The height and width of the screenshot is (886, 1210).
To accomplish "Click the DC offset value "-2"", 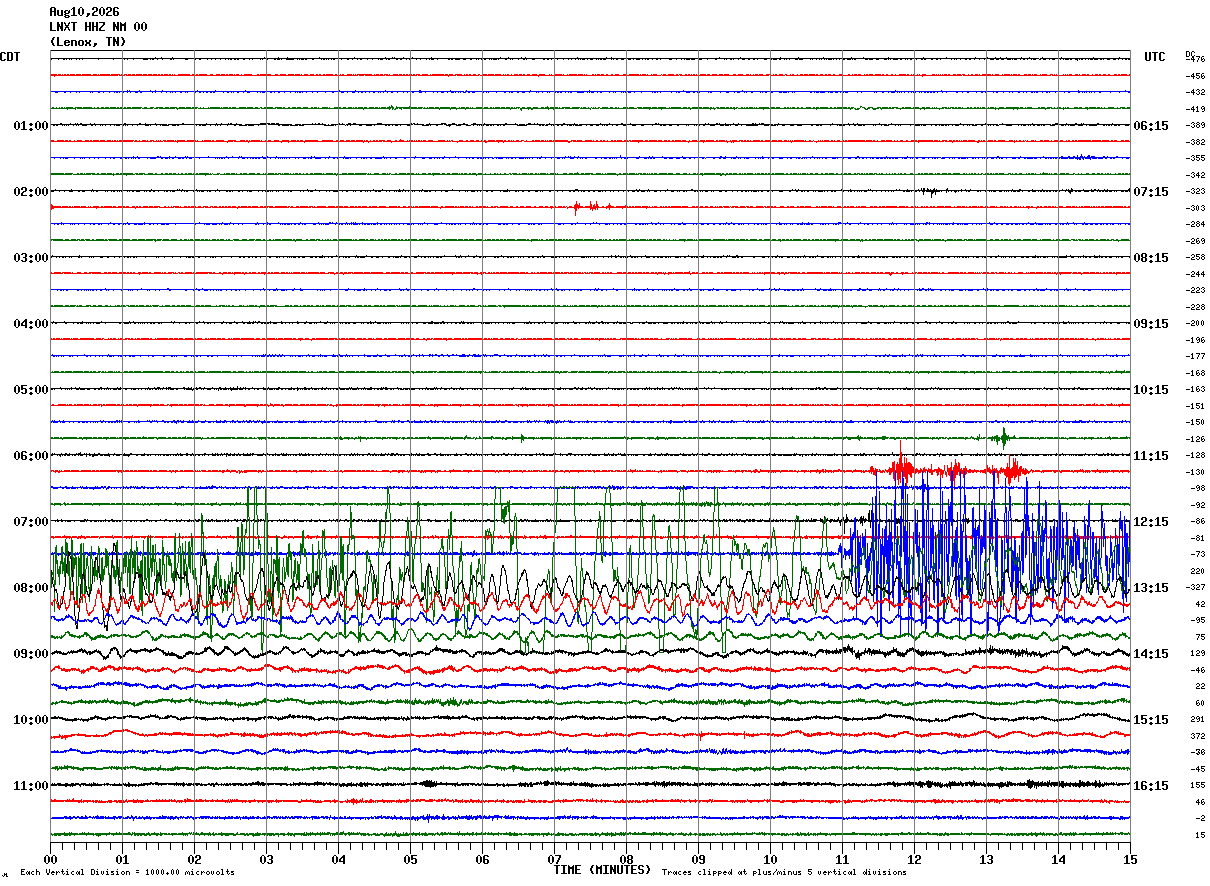I will [x=1200, y=818].
